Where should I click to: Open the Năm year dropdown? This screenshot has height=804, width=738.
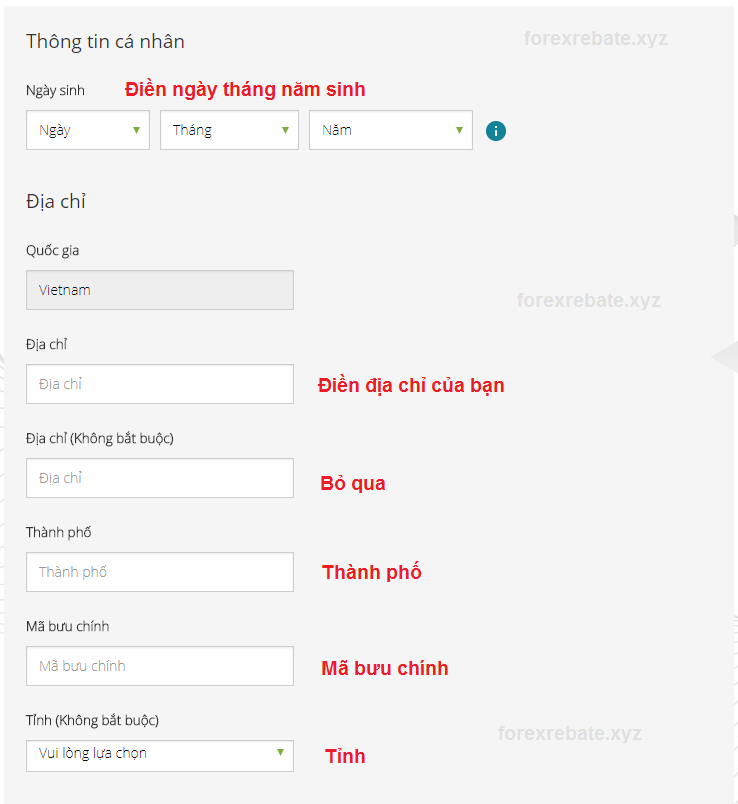(x=390, y=130)
